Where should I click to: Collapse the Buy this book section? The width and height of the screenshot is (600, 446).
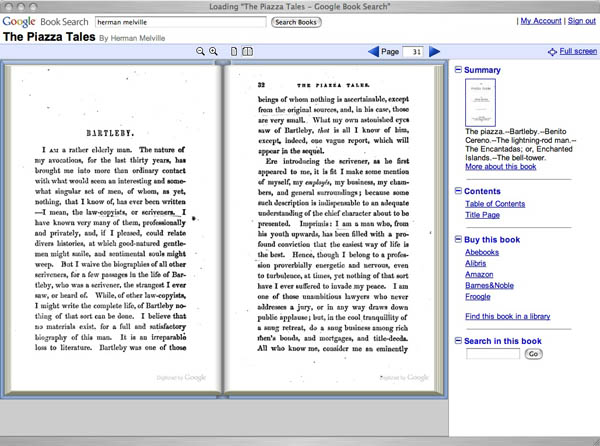(458, 239)
